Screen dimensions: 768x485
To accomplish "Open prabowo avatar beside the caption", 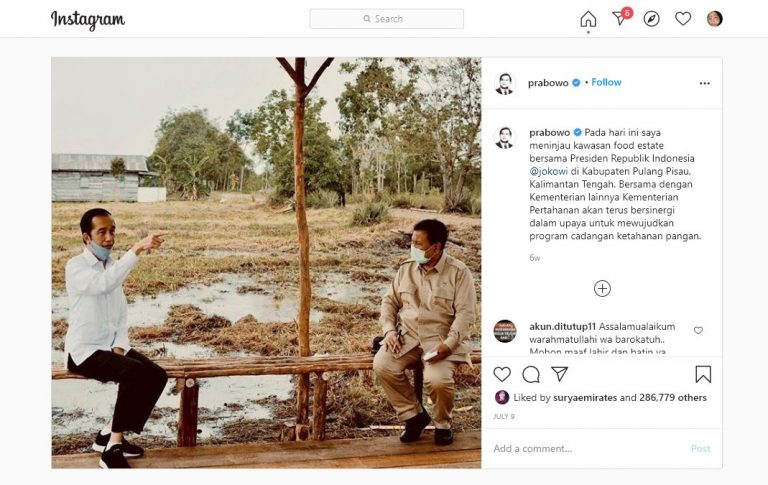I will [504, 137].
